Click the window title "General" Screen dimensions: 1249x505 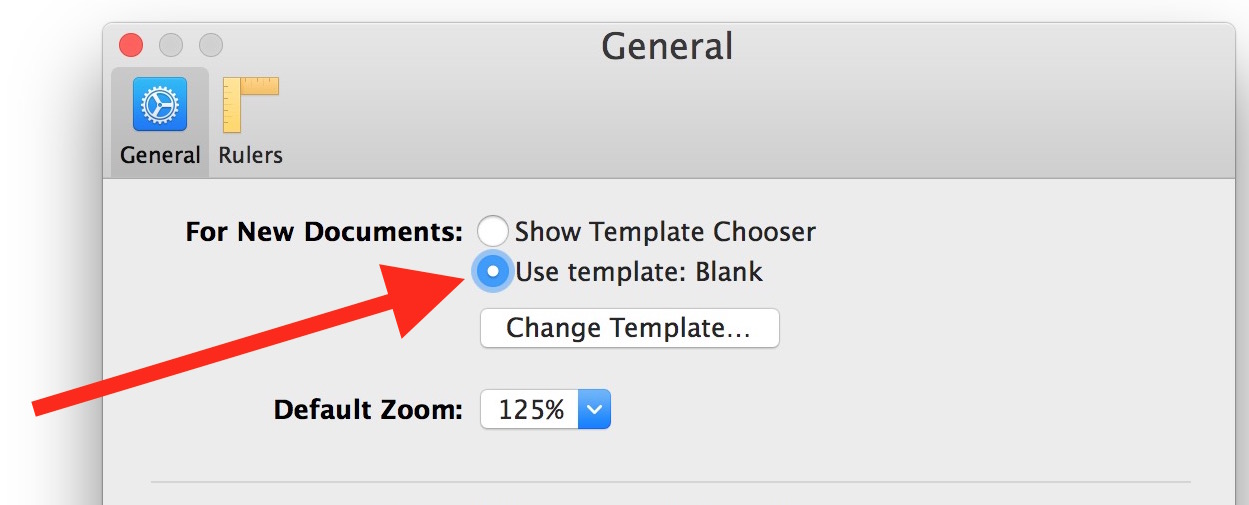667,46
